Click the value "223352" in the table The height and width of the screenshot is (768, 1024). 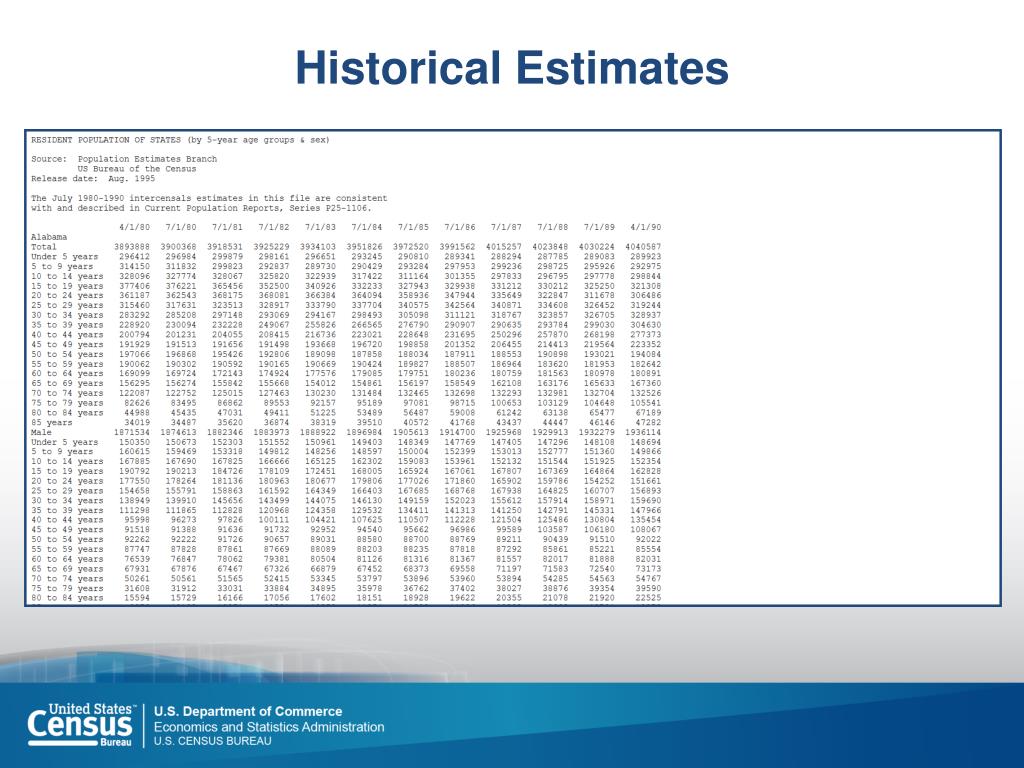(x=645, y=345)
